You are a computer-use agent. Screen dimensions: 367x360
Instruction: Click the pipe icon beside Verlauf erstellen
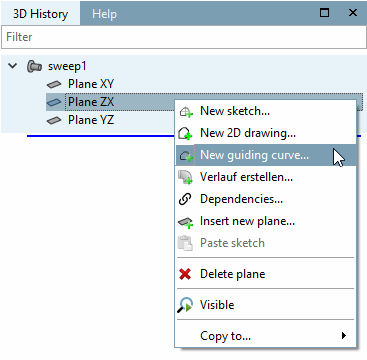[x=186, y=177]
